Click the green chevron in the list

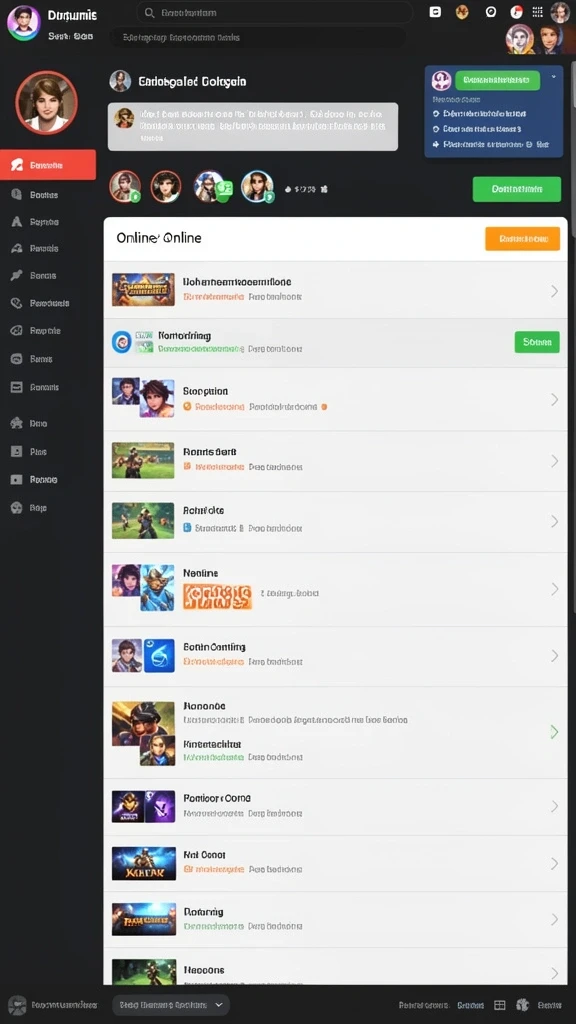(554, 731)
